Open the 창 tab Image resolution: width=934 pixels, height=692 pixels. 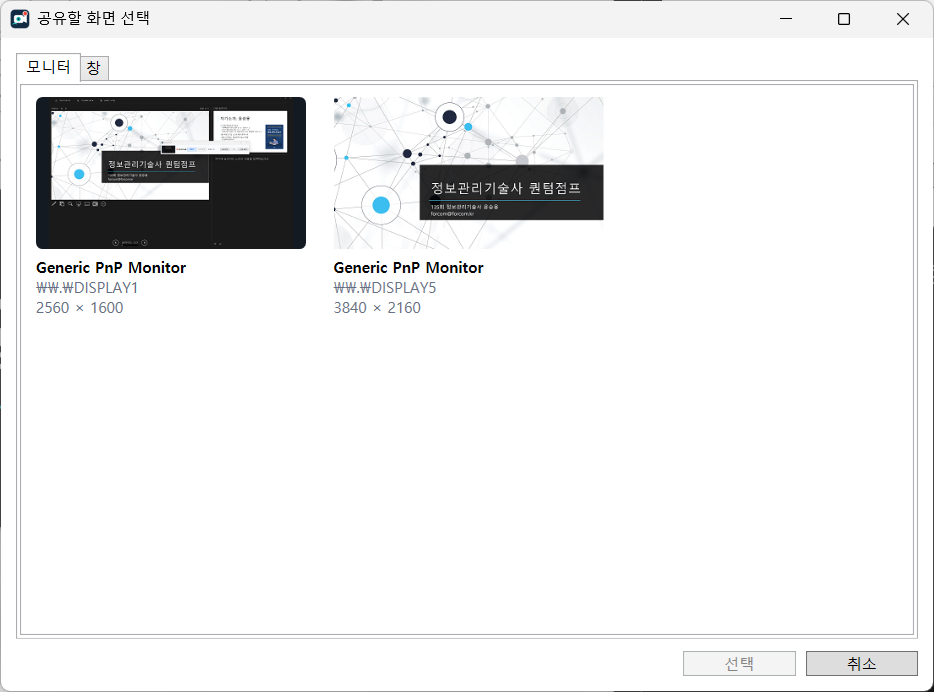[x=94, y=68]
